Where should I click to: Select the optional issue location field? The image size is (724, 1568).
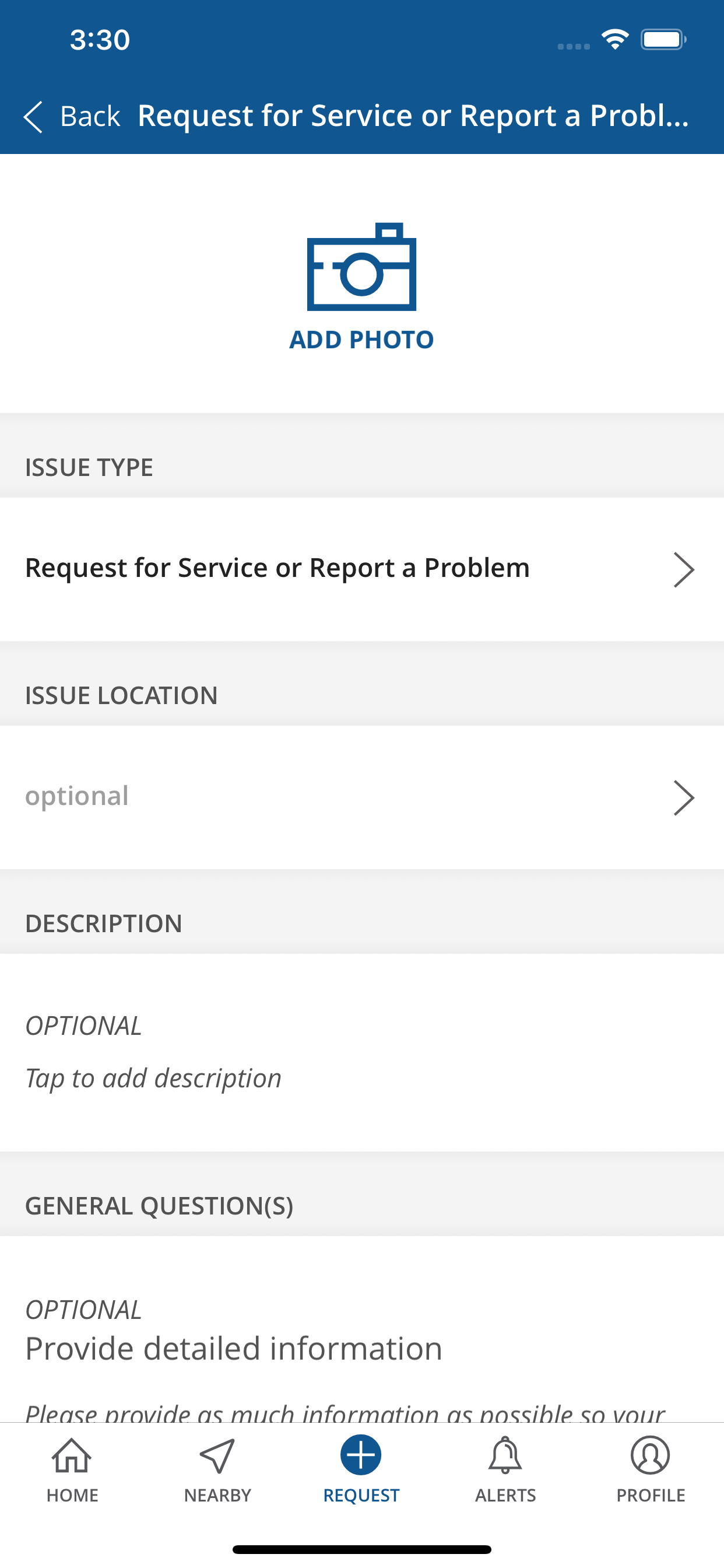click(x=78, y=796)
